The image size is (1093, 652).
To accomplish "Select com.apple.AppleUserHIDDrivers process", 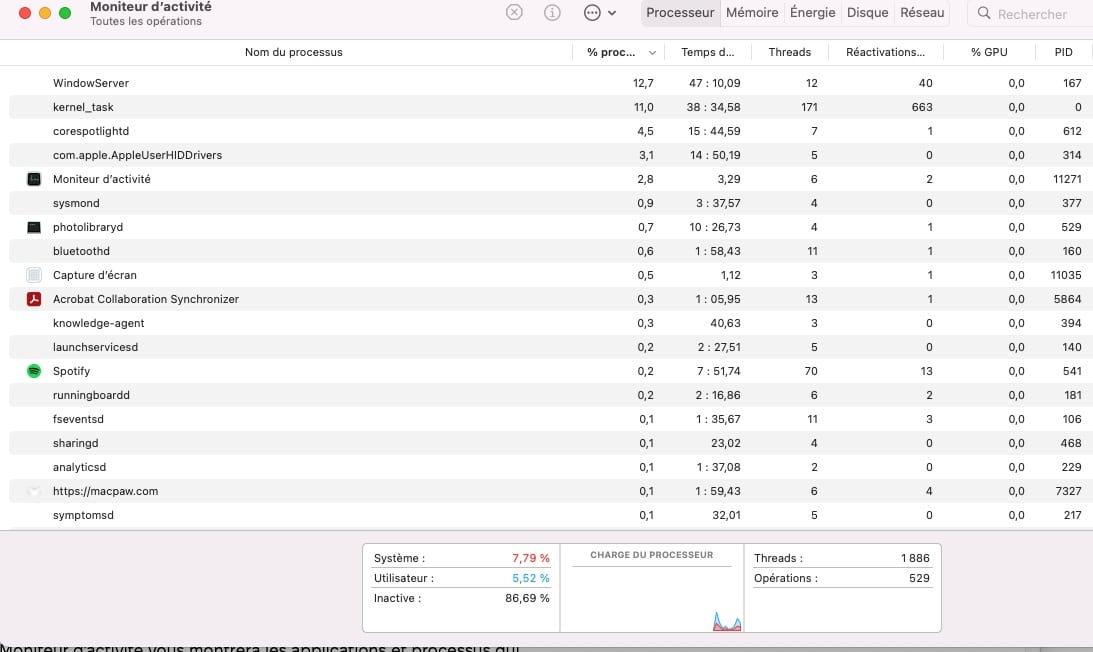I will [x=137, y=156].
